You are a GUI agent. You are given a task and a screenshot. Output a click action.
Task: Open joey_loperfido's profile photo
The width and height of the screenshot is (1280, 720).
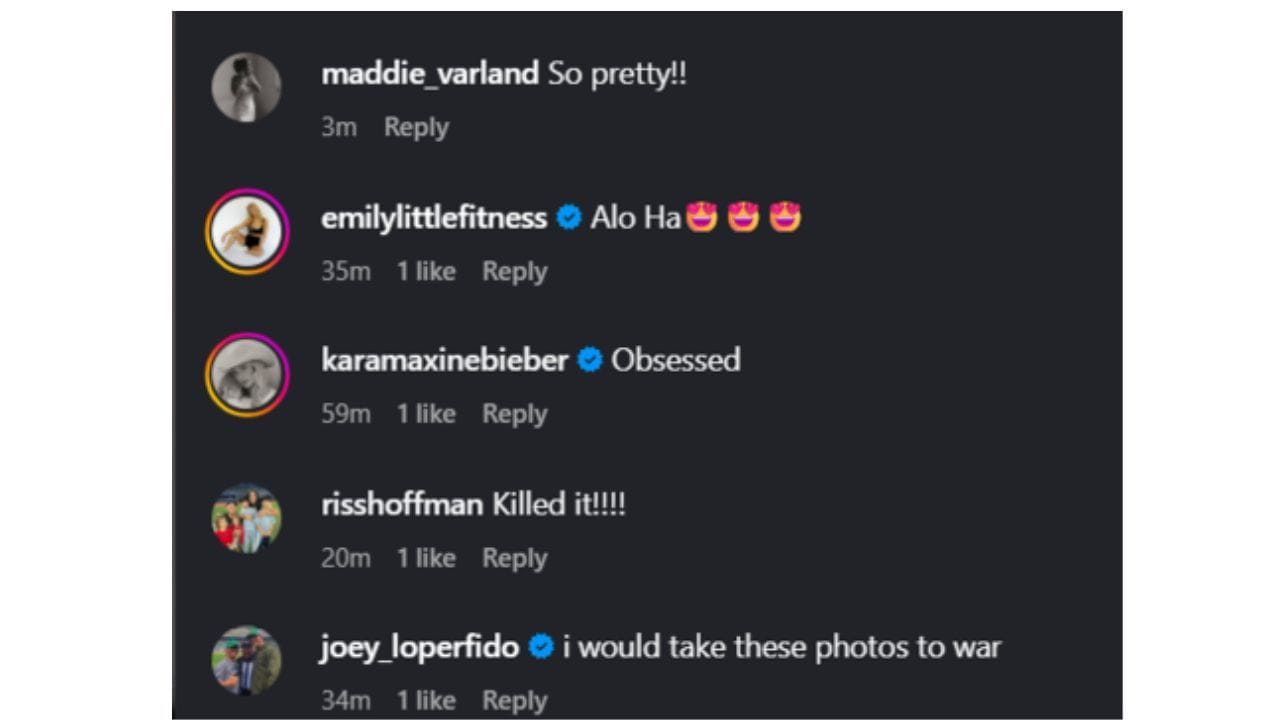coord(246,660)
